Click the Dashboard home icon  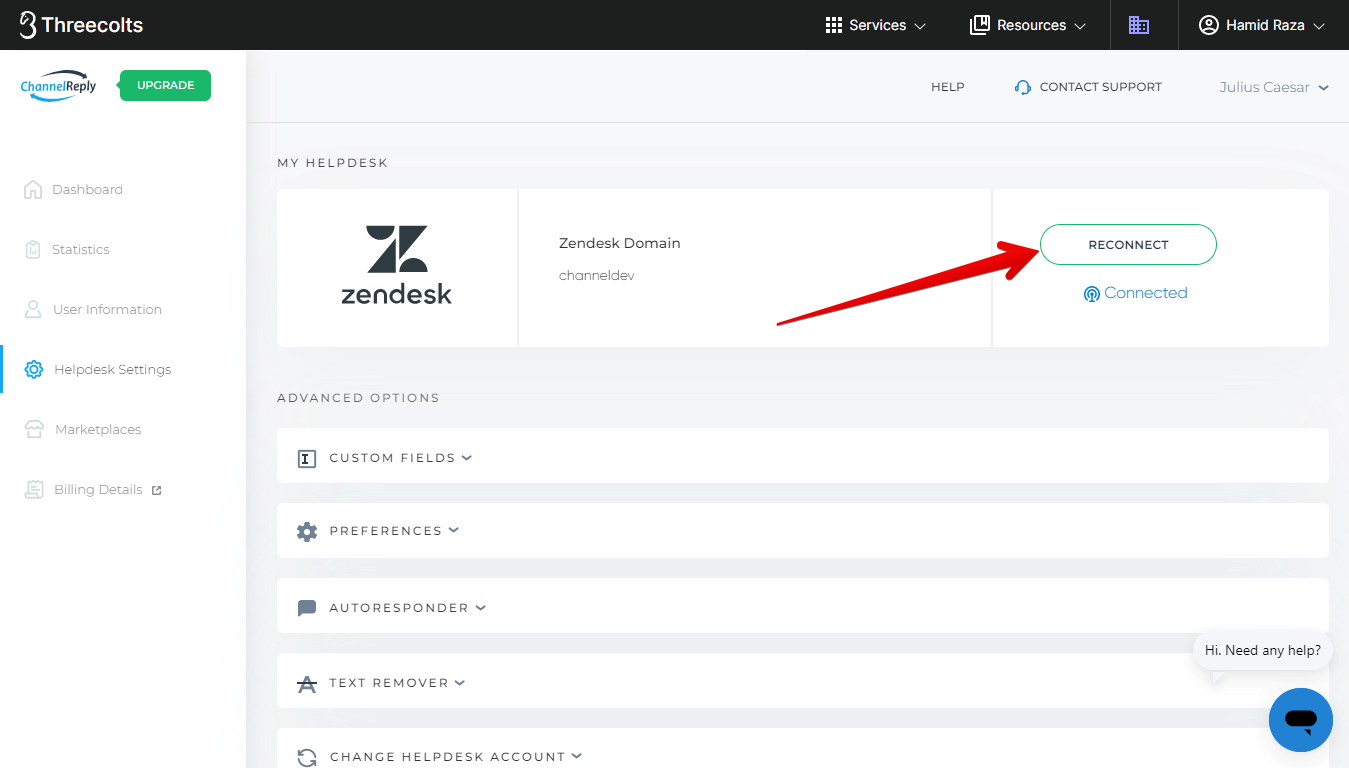33,189
